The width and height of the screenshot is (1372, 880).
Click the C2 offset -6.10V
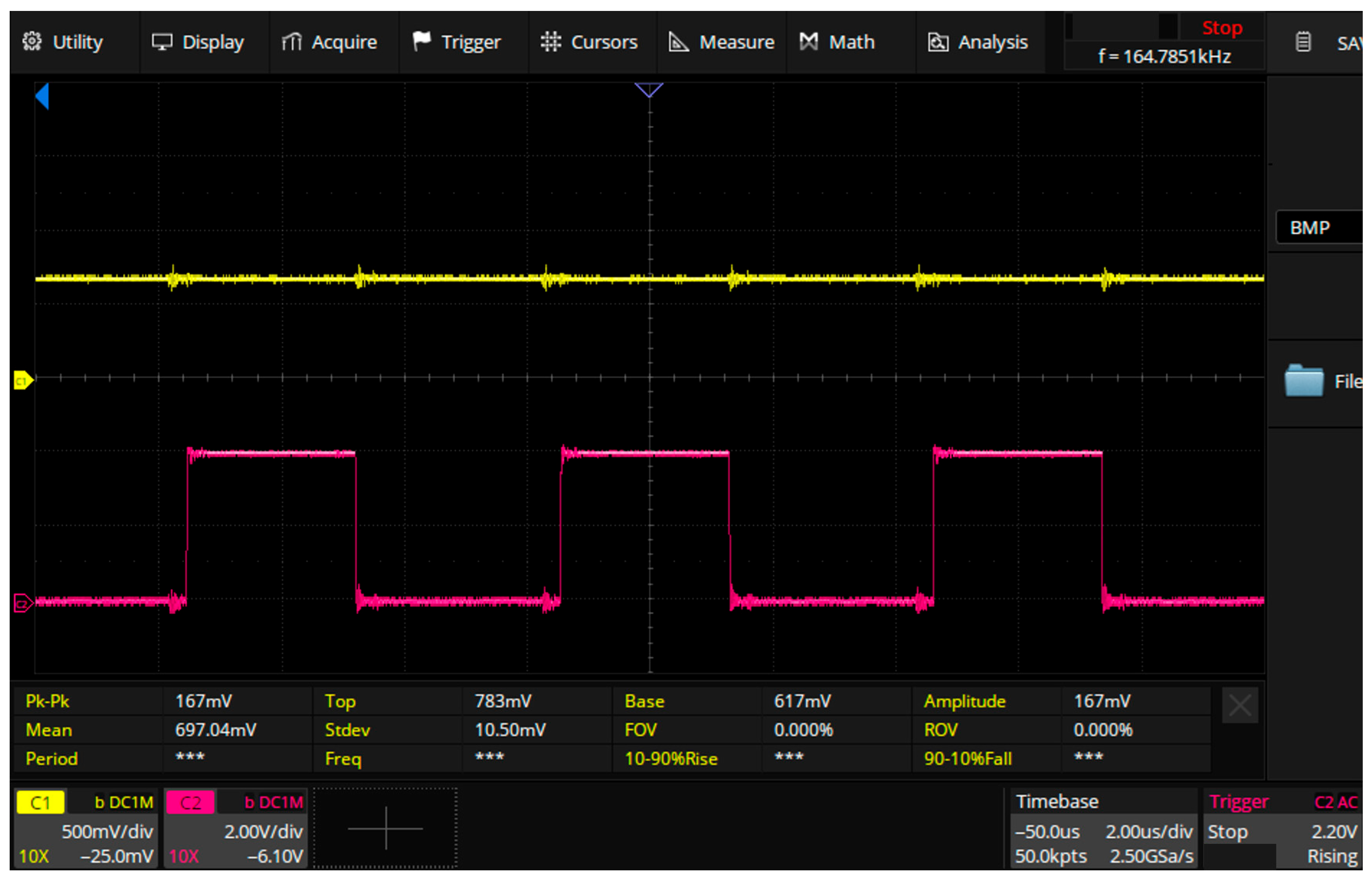(275, 856)
